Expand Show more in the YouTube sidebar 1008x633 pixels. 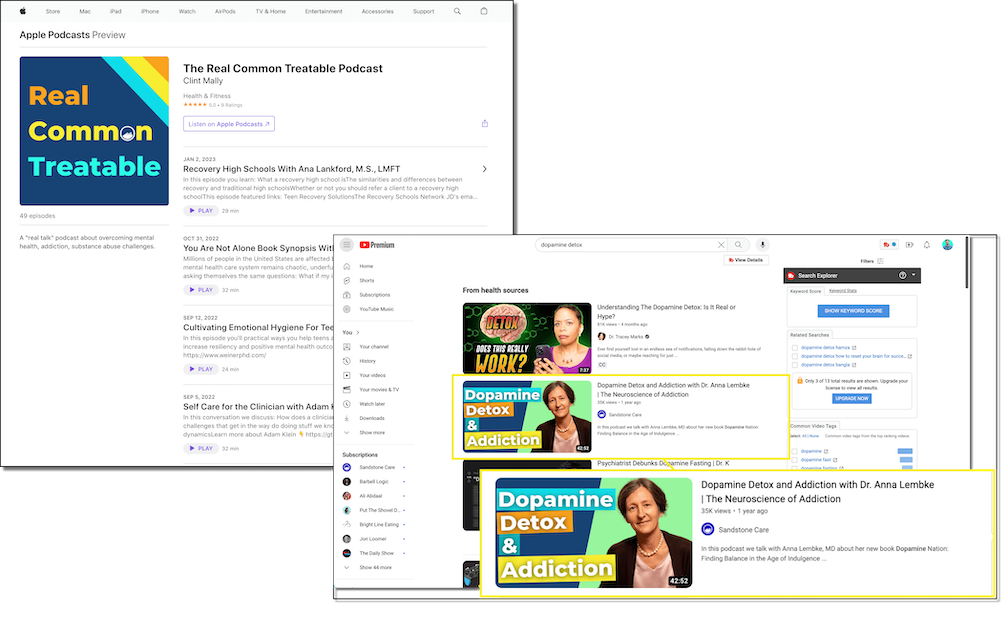[x=372, y=432]
